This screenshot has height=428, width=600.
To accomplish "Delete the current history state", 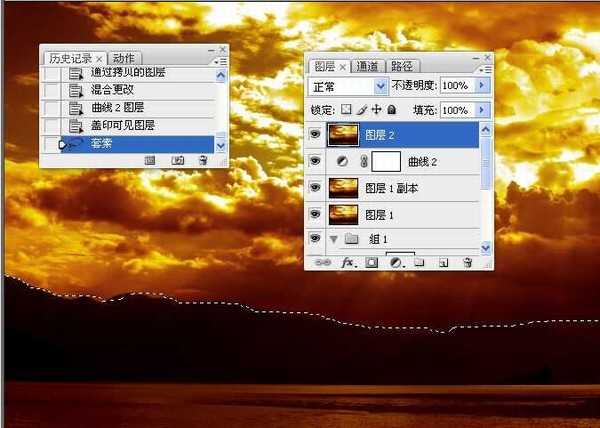I will click(x=204, y=160).
